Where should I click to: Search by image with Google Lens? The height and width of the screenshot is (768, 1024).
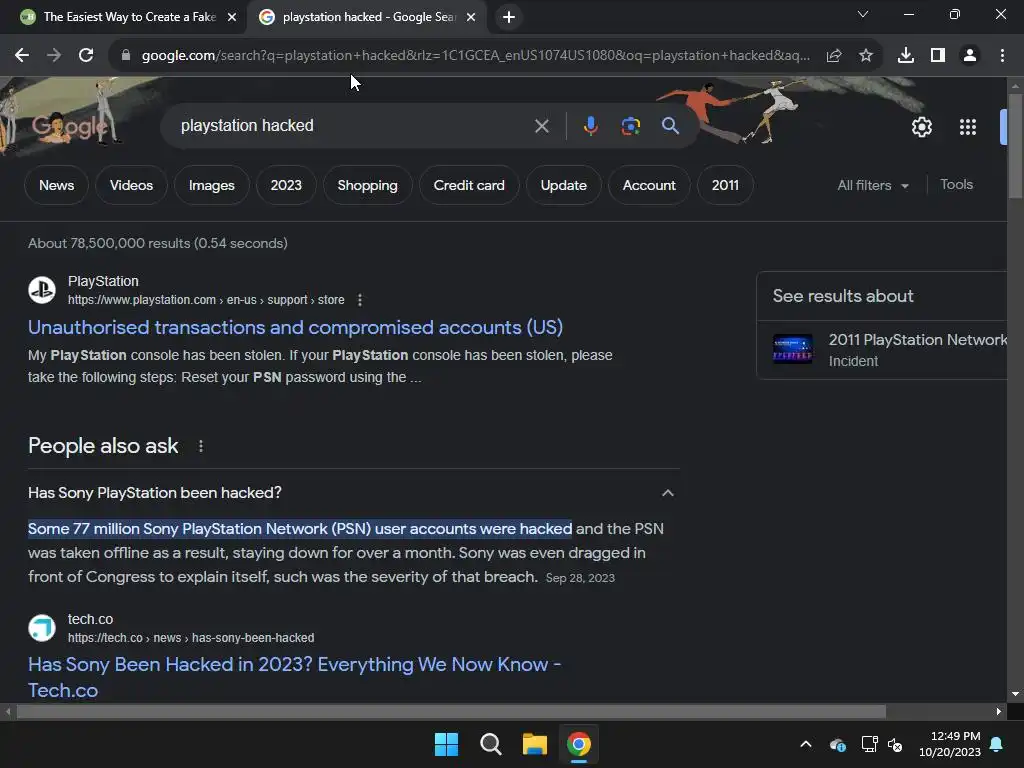(x=630, y=125)
